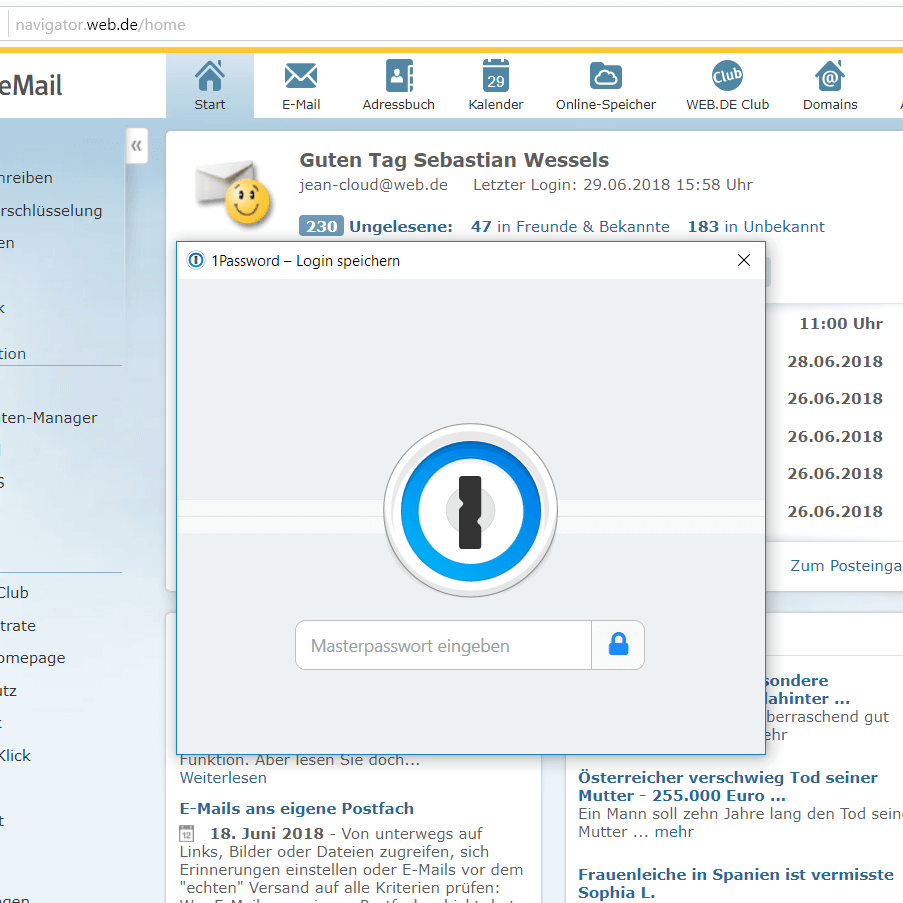903x903 pixels.
Task: Select the mail row dated 28.06.2018
Action: 834,362
